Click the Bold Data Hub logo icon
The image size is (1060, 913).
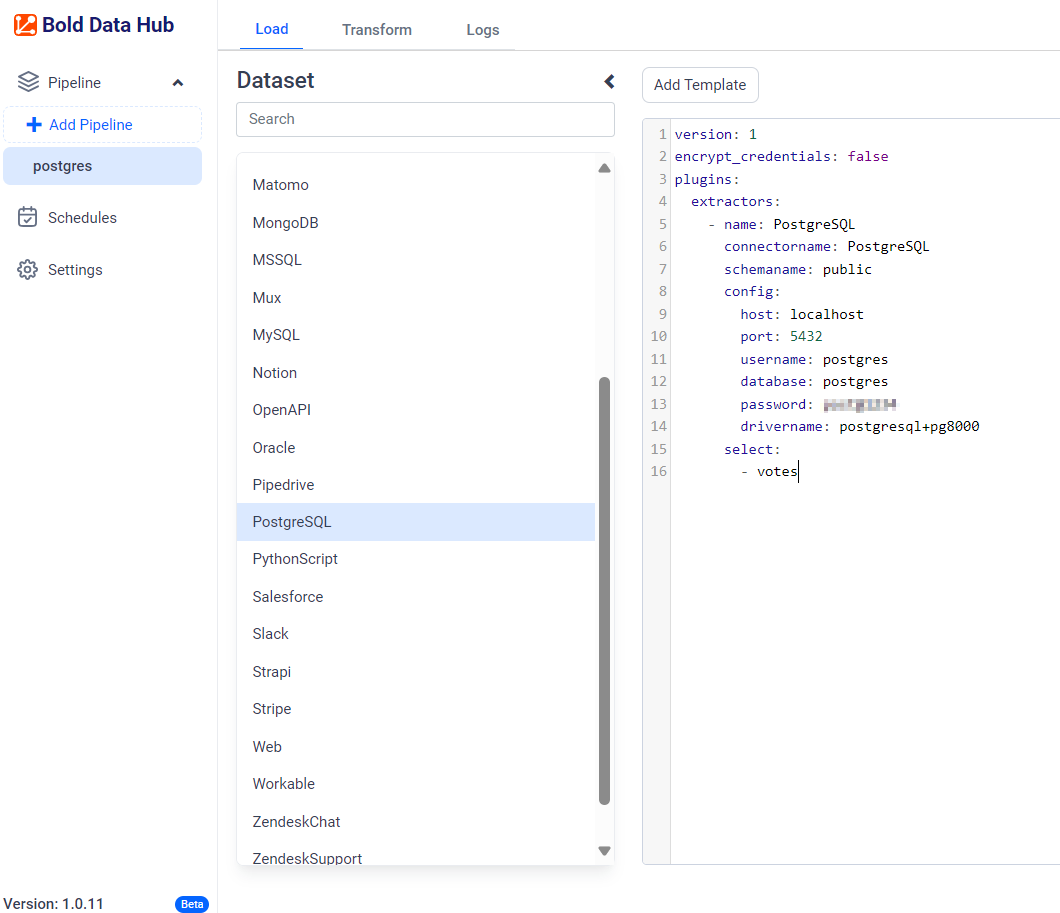tap(26, 24)
